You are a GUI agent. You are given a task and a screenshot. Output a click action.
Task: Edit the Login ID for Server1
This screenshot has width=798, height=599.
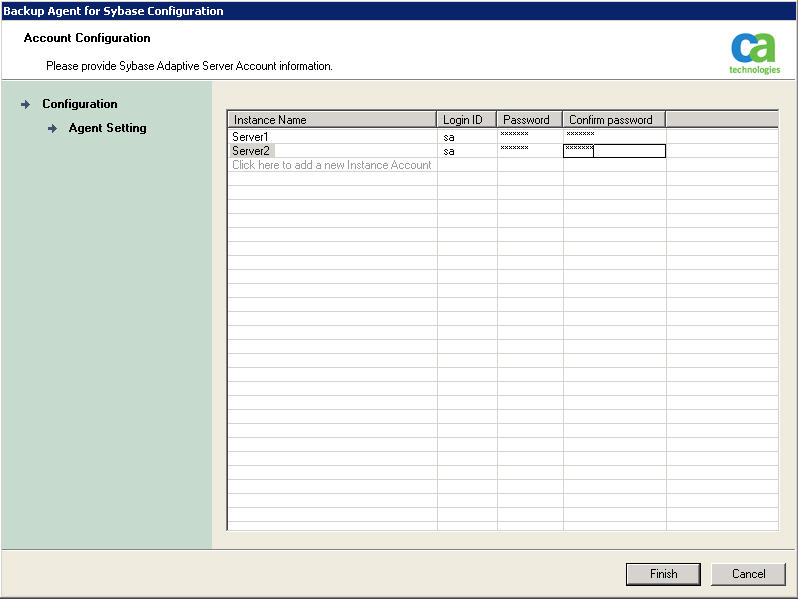click(466, 136)
